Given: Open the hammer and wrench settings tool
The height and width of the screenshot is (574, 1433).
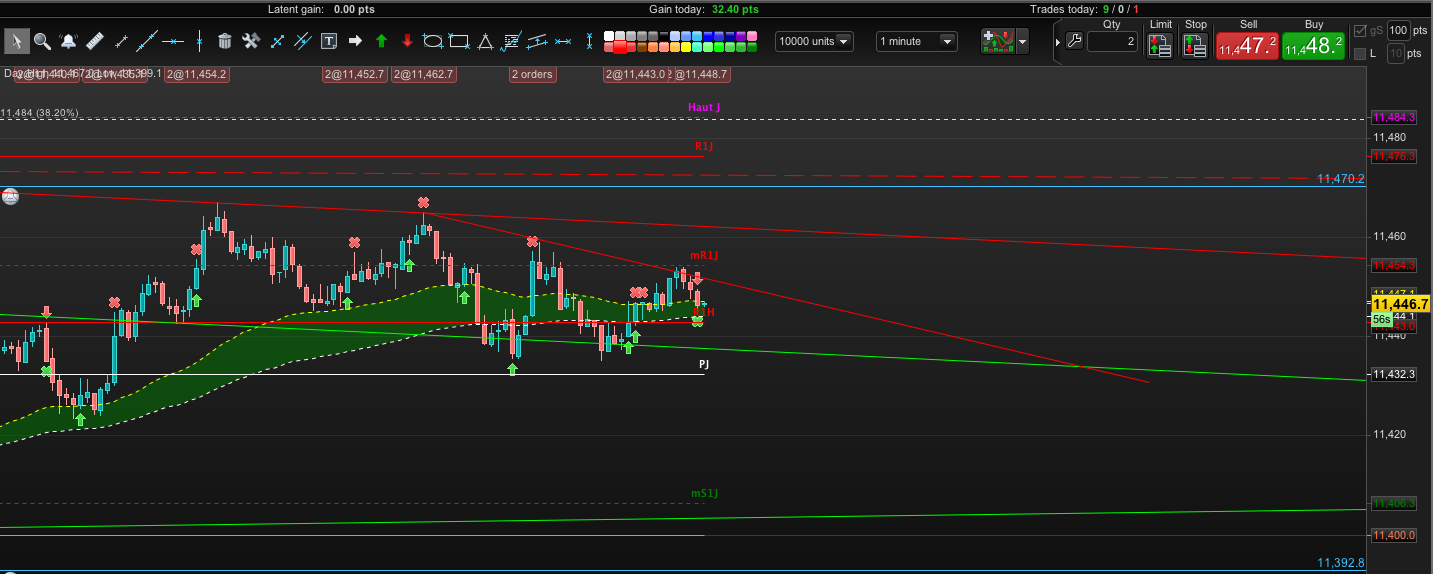Looking at the screenshot, I should (x=251, y=41).
